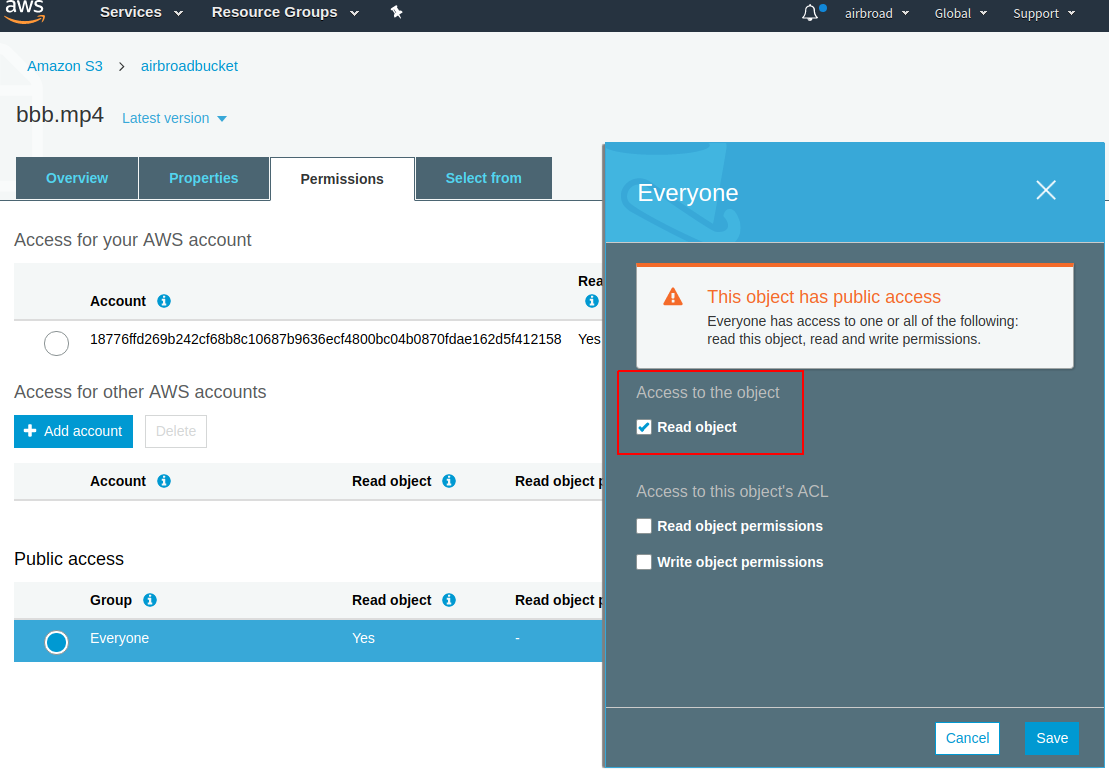The image size is (1109, 772).
Task: Enable Read object permissions checkbox
Action: point(644,526)
